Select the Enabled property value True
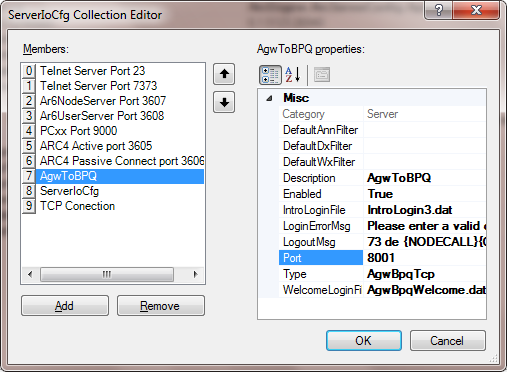 click(424, 194)
